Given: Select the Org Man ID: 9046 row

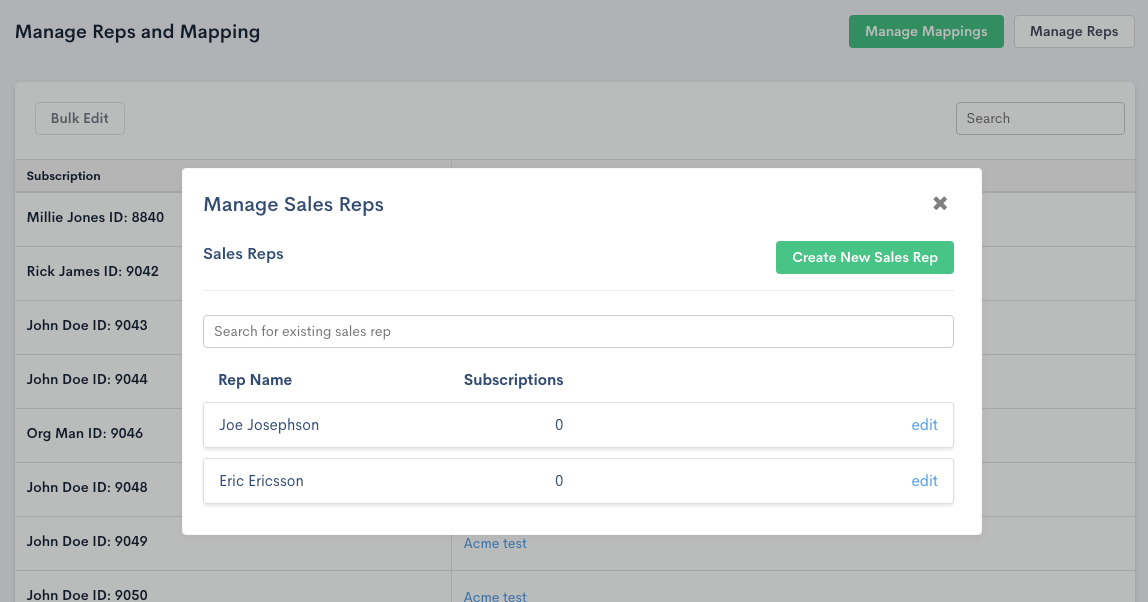Looking at the screenshot, I should coord(85,433).
